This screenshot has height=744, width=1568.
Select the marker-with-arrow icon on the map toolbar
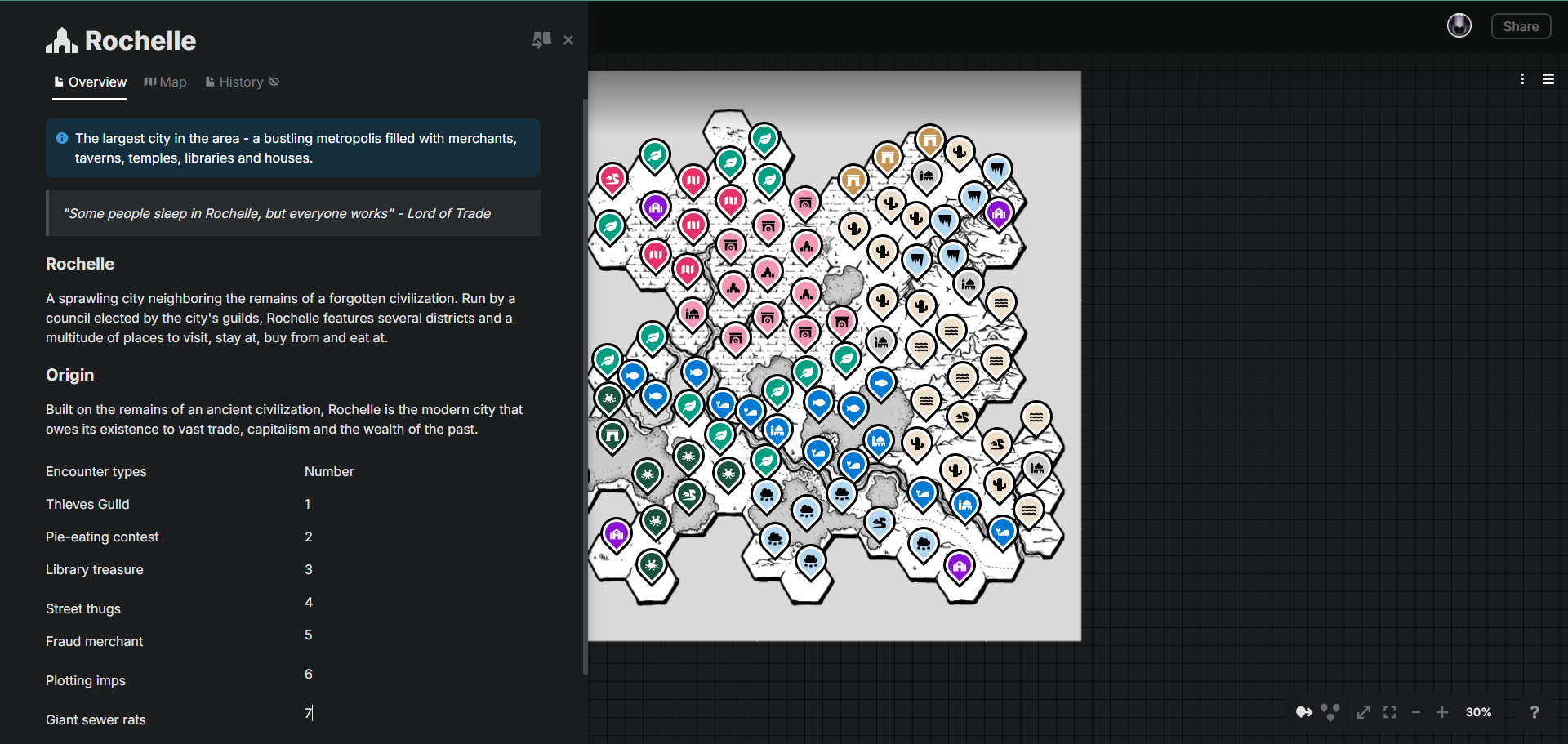point(1304,712)
